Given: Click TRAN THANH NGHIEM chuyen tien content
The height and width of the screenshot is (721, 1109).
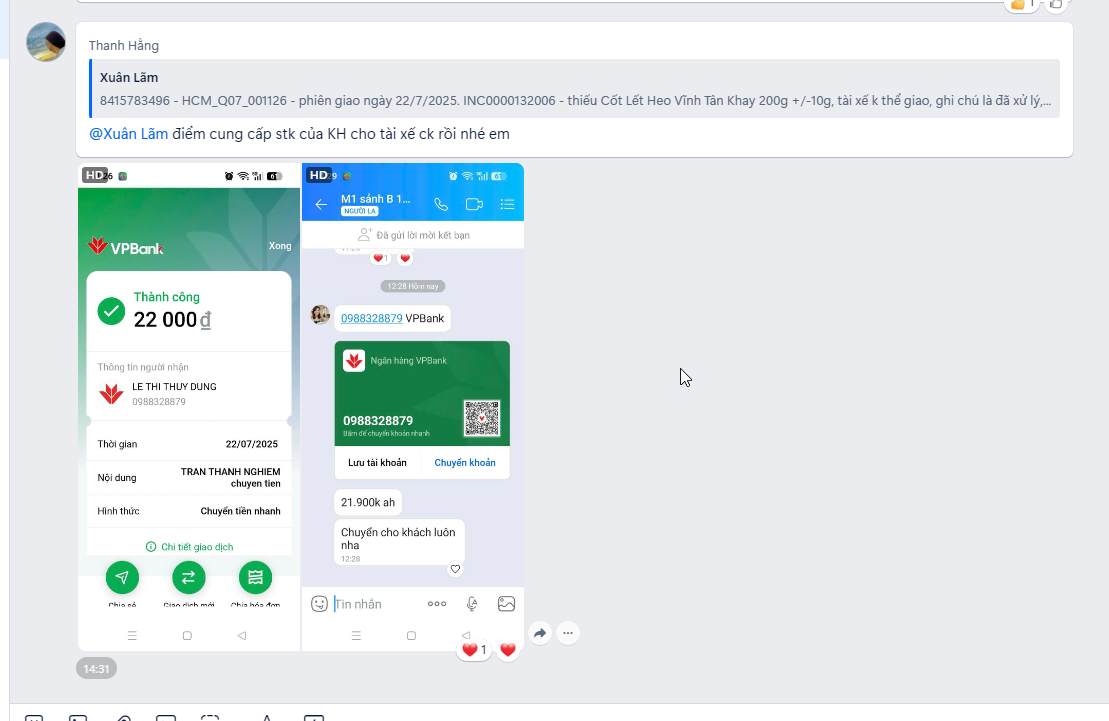Looking at the screenshot, I should click(x=231, y=478).
